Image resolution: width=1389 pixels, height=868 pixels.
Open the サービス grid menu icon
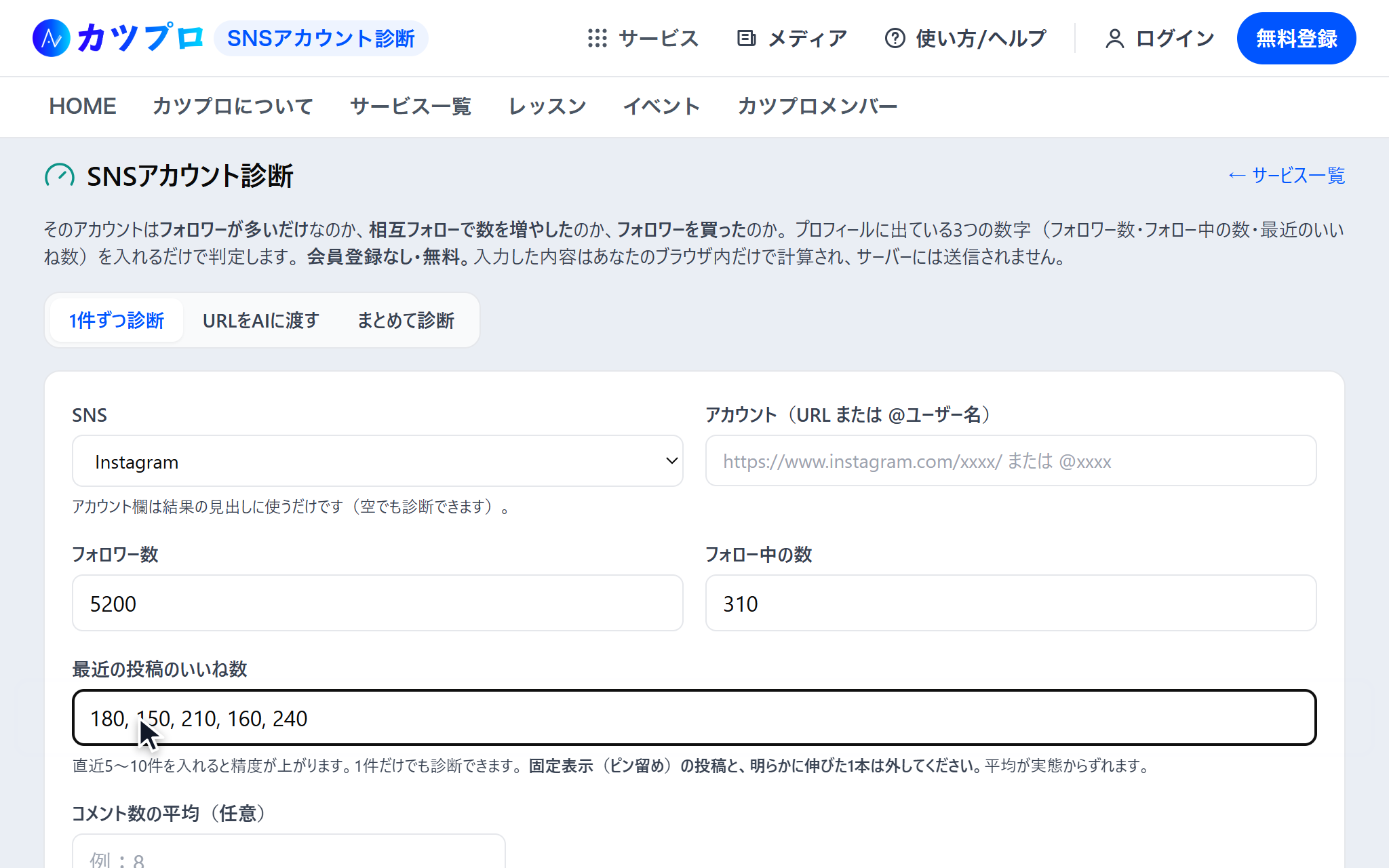tap(597, 38)
